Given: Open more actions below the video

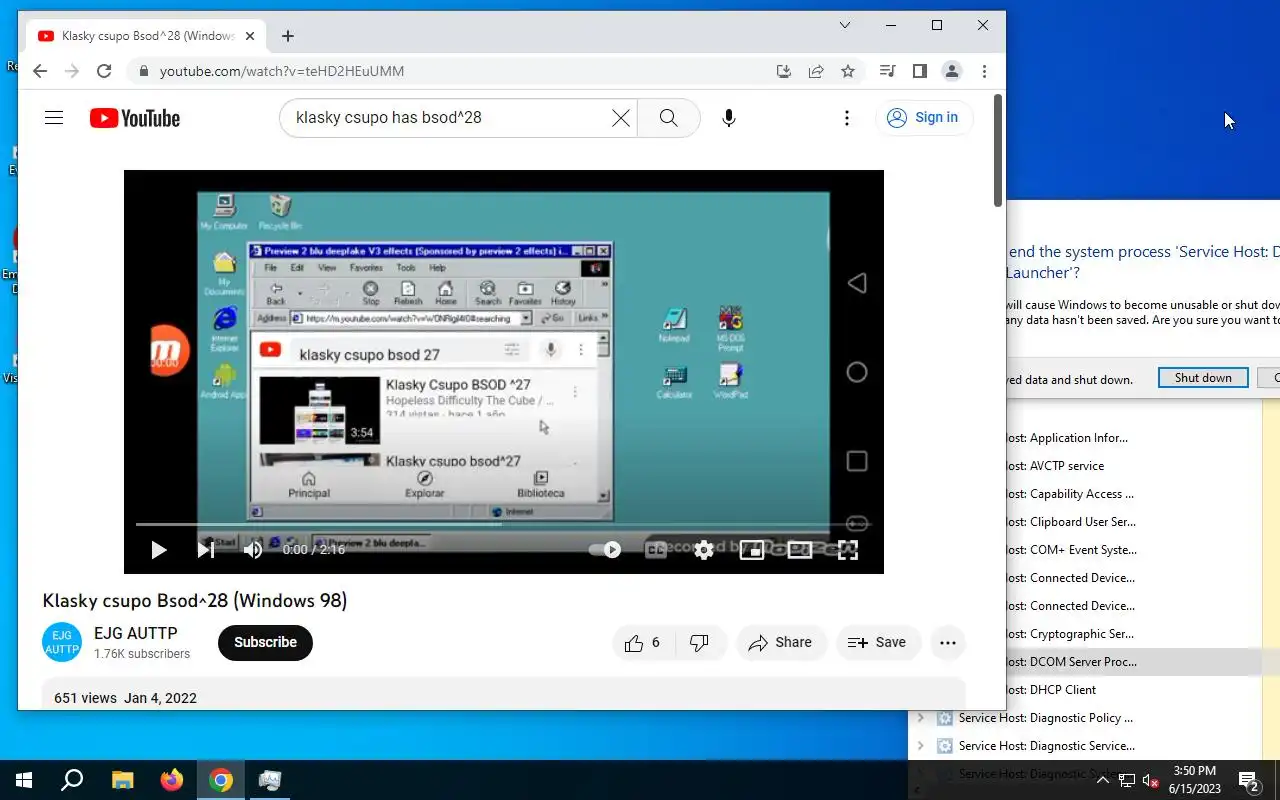Looking at the screenshot, I should (x=948, y=643).
